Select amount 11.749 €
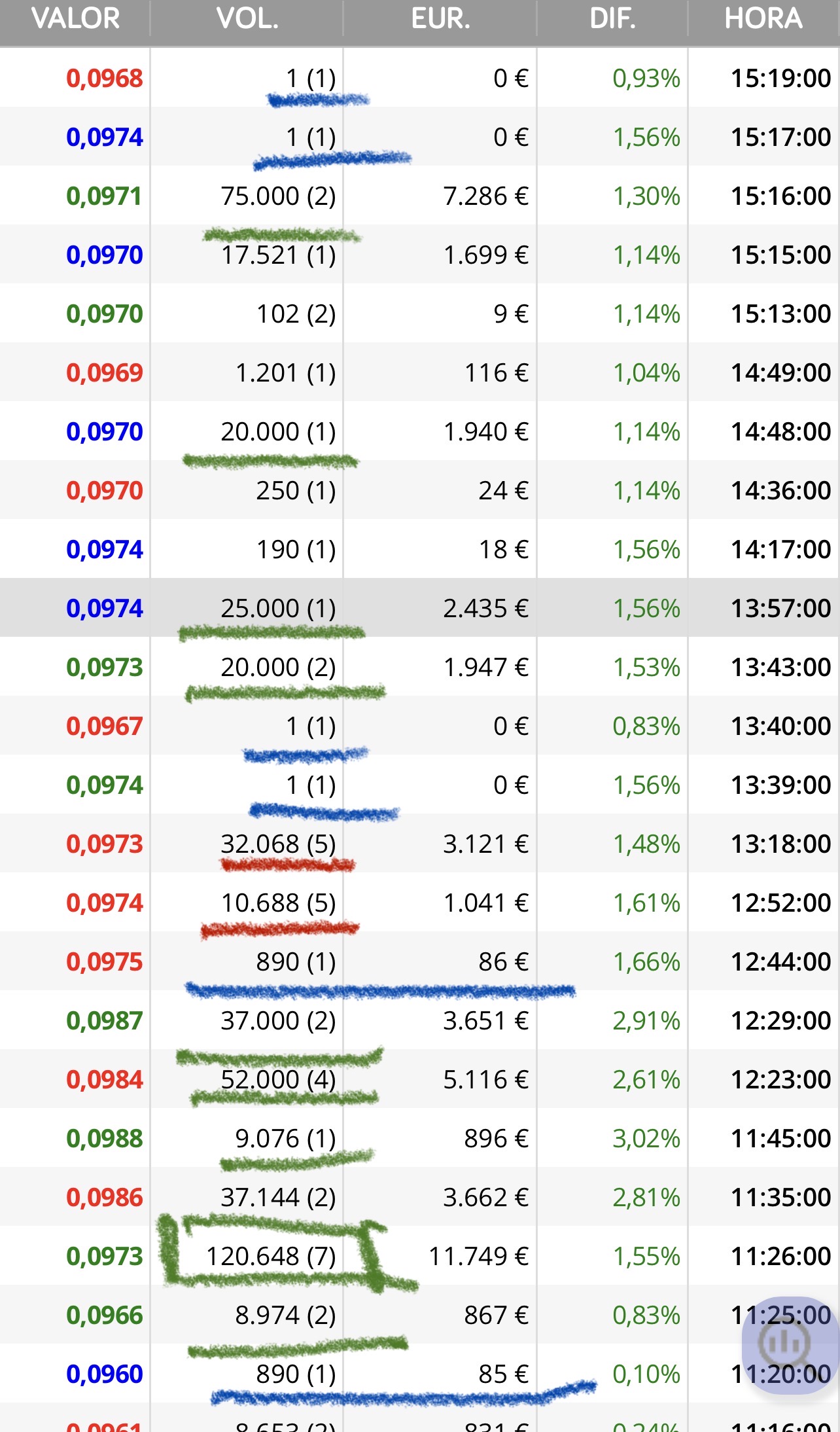840x1432 pixels. tap(478, 1257)
